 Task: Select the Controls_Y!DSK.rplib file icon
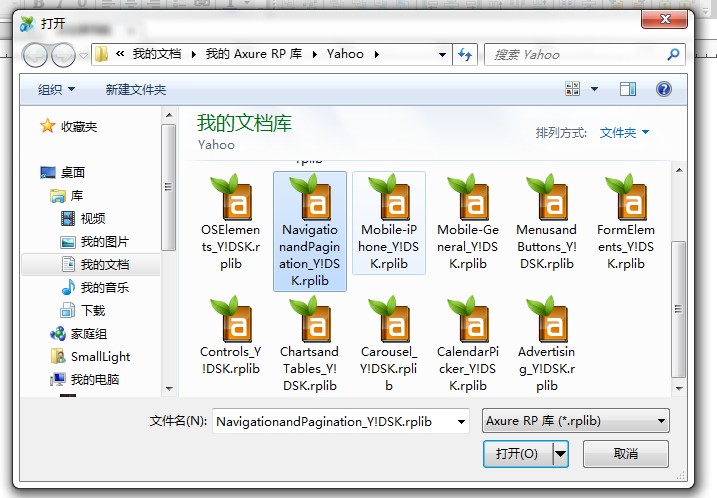click(231, 320)
